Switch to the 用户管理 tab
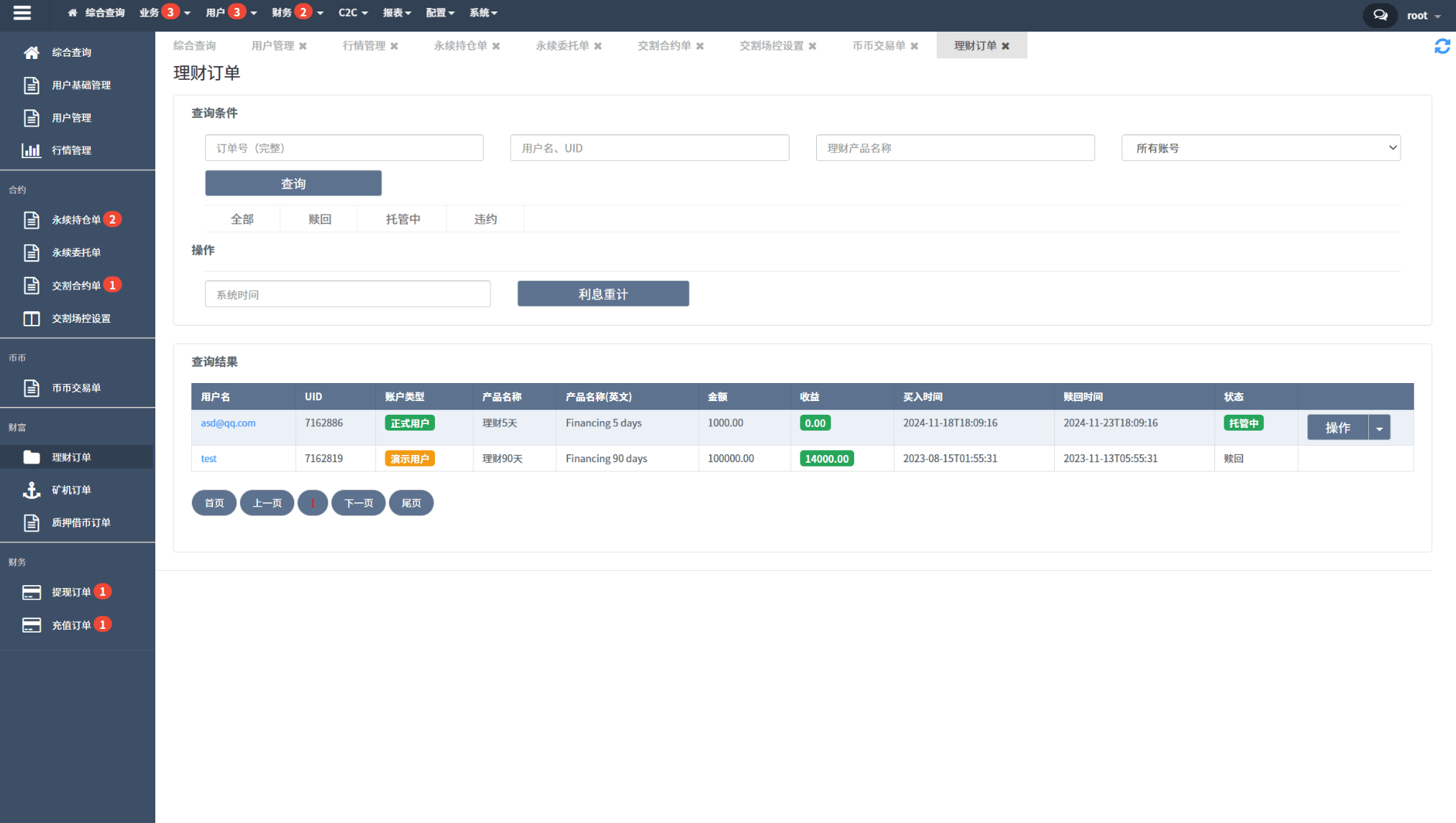Viewport: 1456px width, 823px height. click(273, 46)
